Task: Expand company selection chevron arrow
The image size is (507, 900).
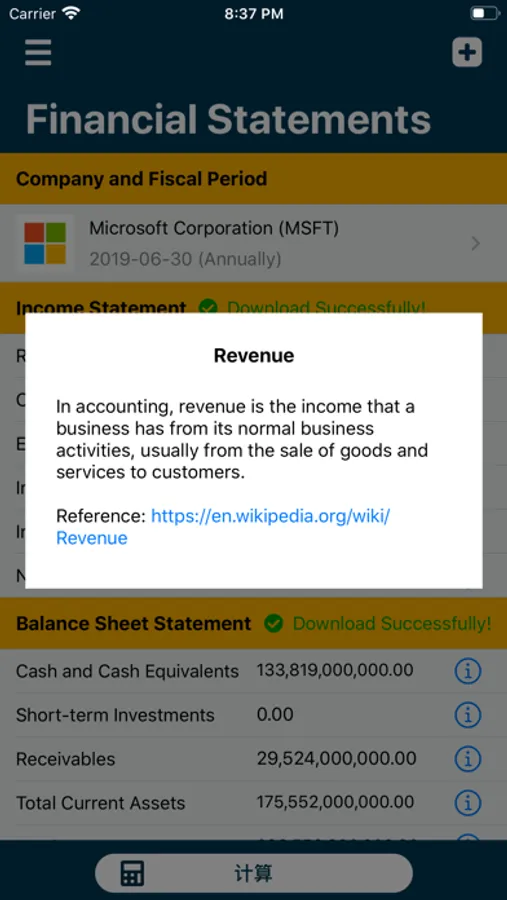Action: pos(475,244)
